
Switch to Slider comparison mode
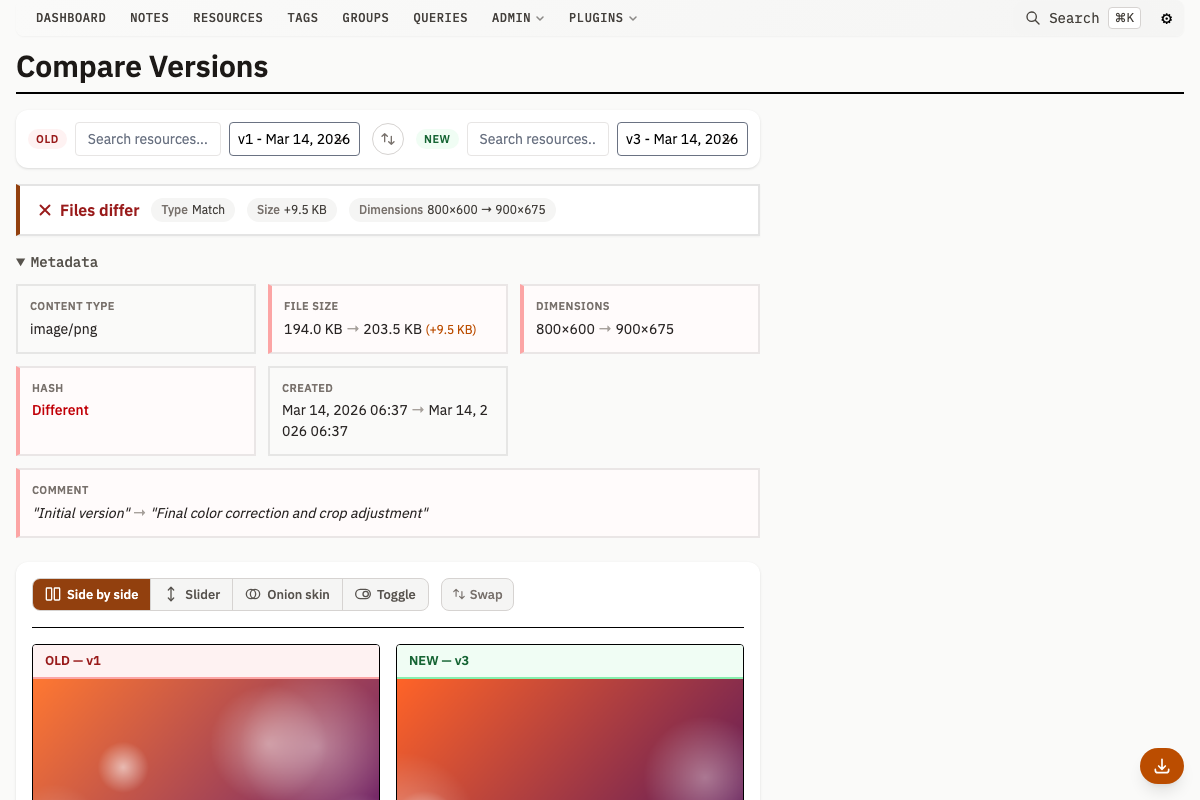tap(191, 594)
